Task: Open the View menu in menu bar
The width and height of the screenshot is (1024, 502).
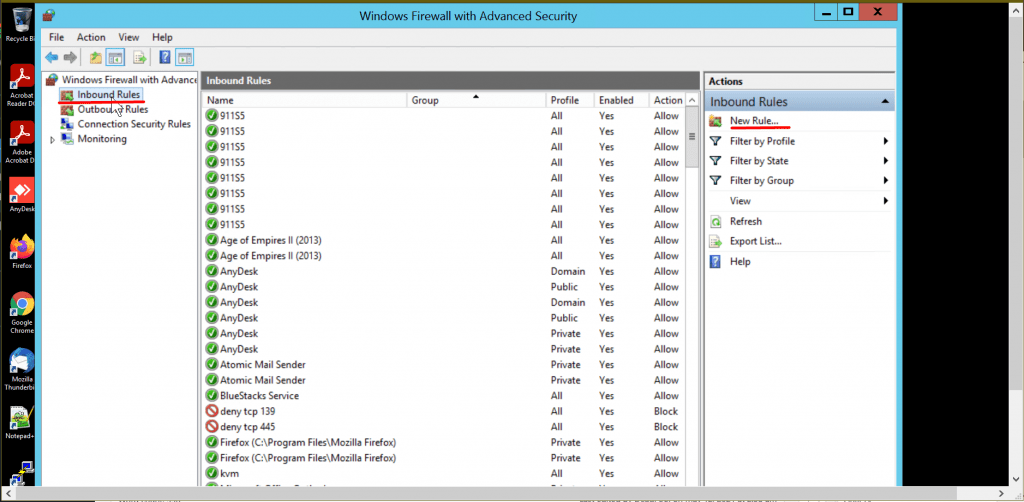Action: click(128, 37)
